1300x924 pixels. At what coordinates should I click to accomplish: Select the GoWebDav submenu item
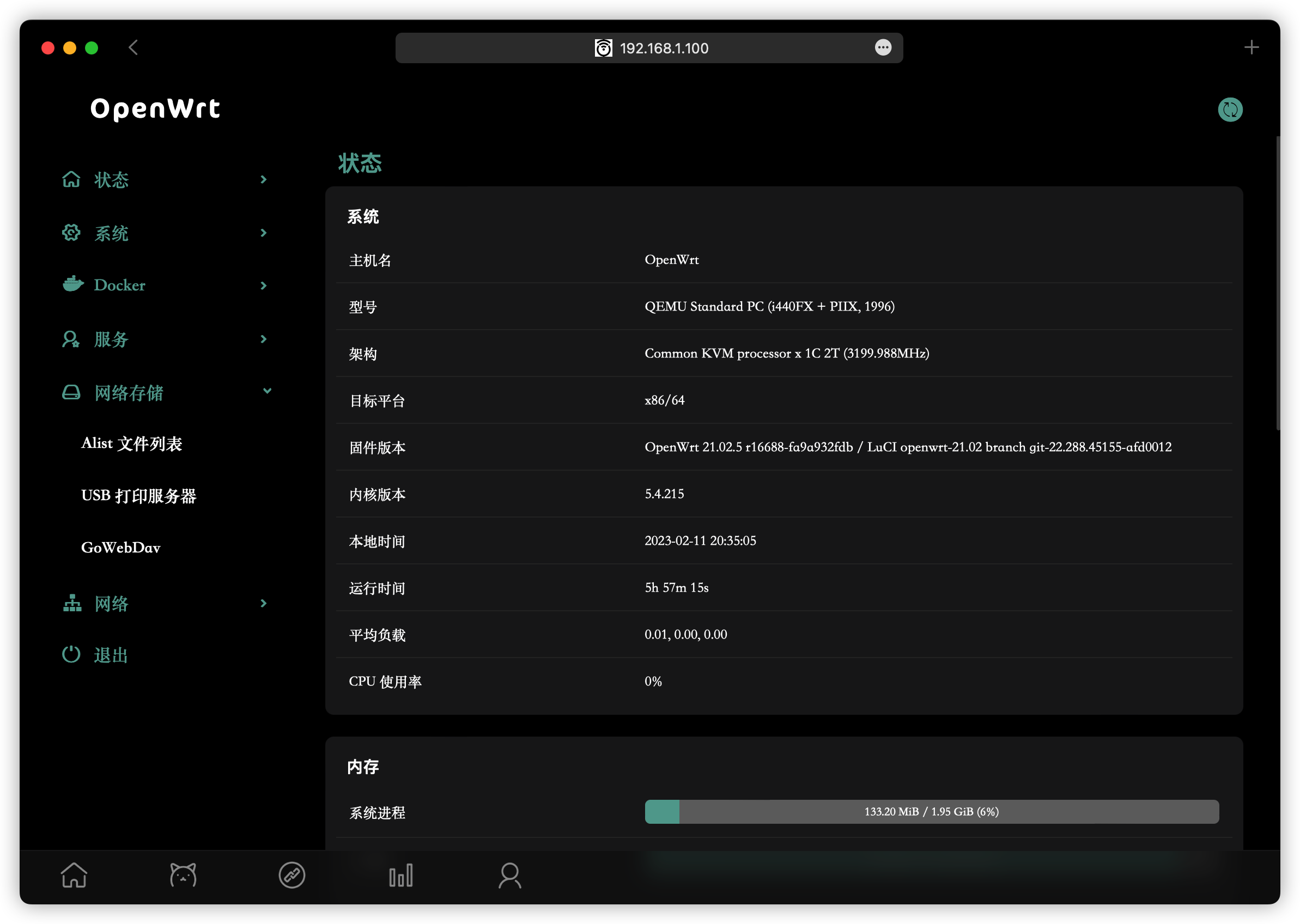[x=120, y=548]
